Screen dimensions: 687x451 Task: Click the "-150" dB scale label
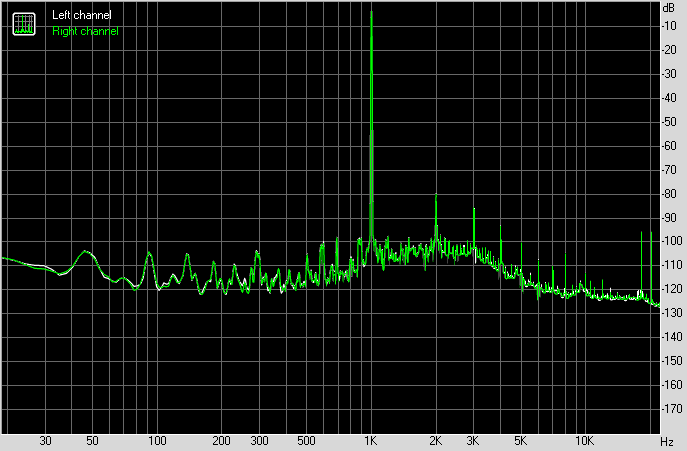coord(672,361)
